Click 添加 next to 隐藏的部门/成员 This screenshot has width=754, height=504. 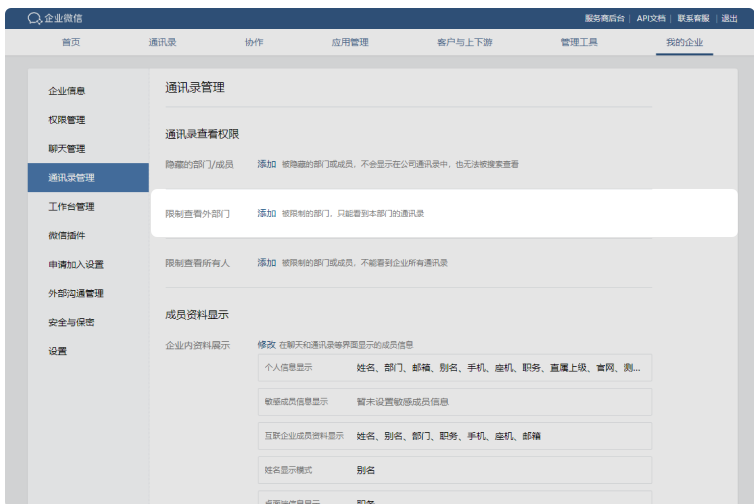[266, 164]
